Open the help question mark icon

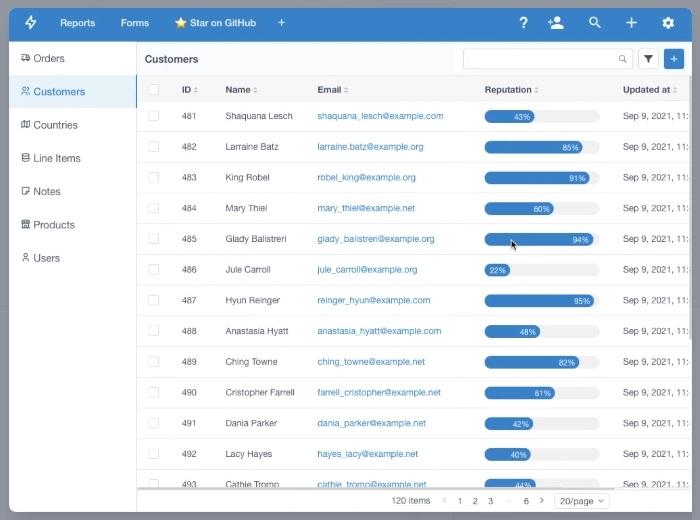pyautogui.click(x=523, y=23)
